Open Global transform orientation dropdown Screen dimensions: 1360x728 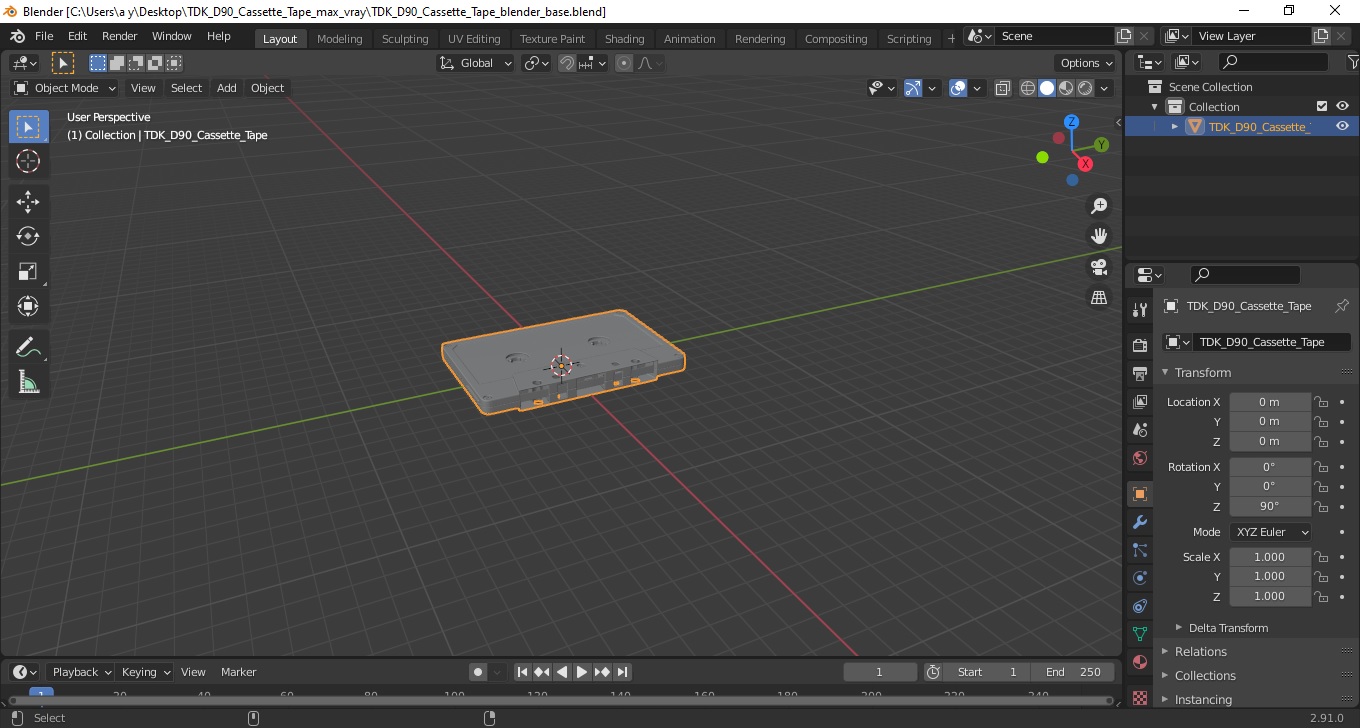click(476, 63)
